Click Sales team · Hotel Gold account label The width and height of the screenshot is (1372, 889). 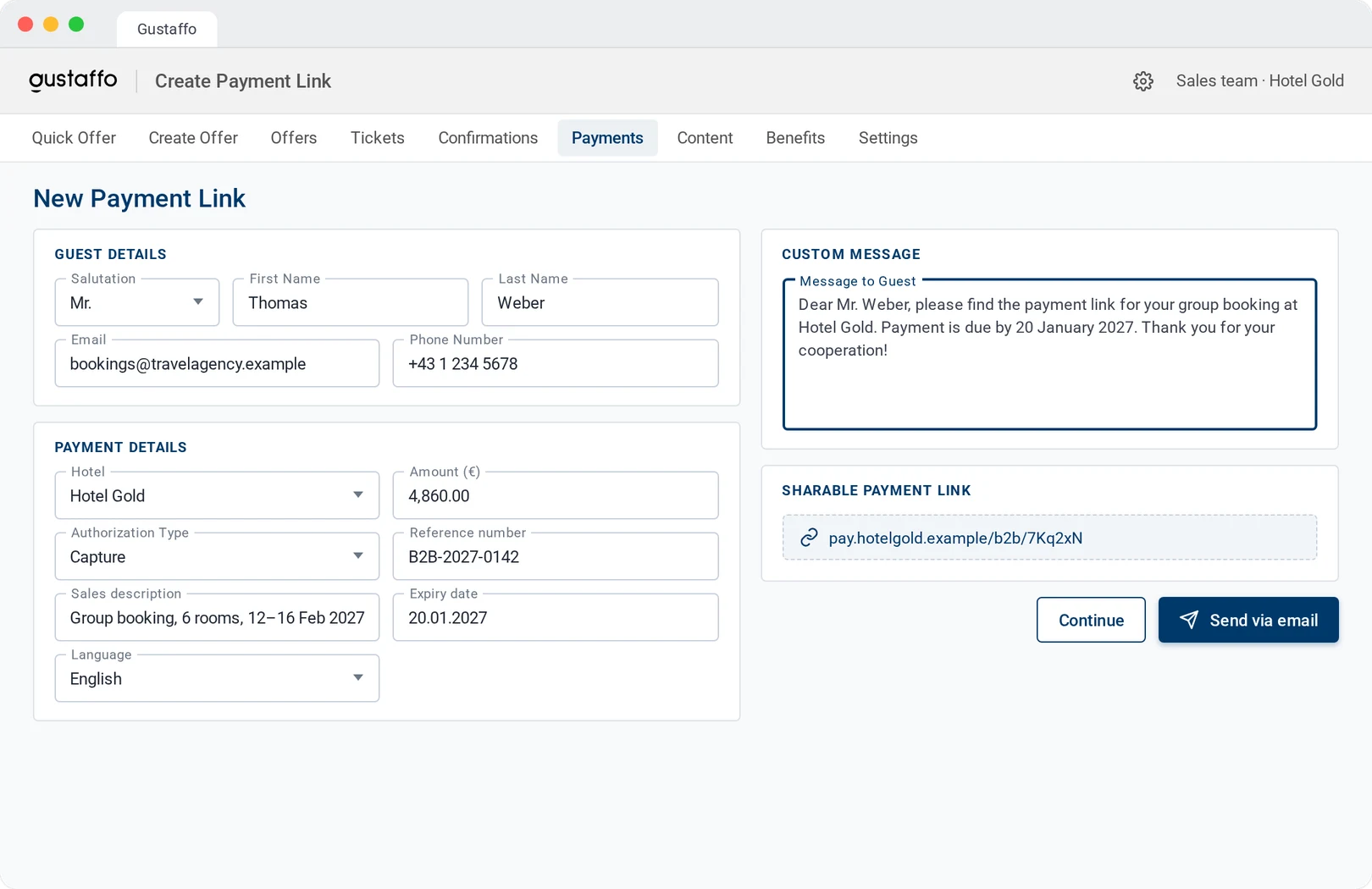click(1259, 80)
